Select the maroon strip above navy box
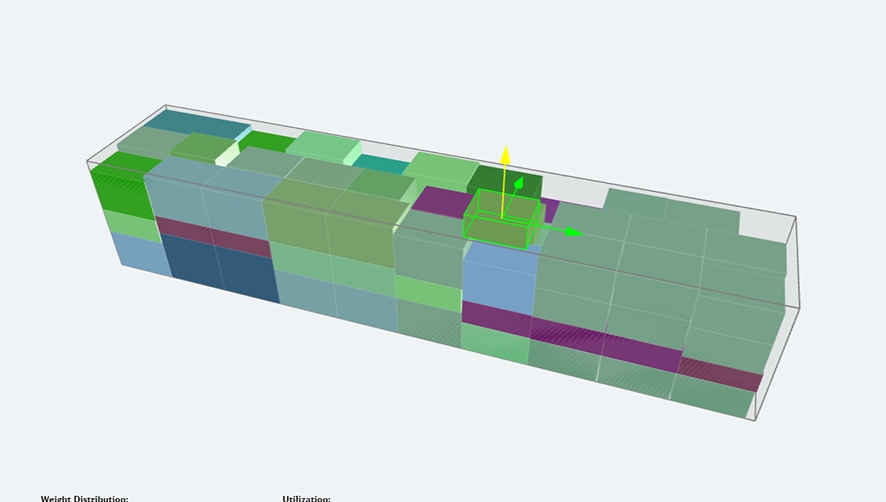The height and width of the screenshot is (502, 886). pyautogui.click(x=212, y=236)
